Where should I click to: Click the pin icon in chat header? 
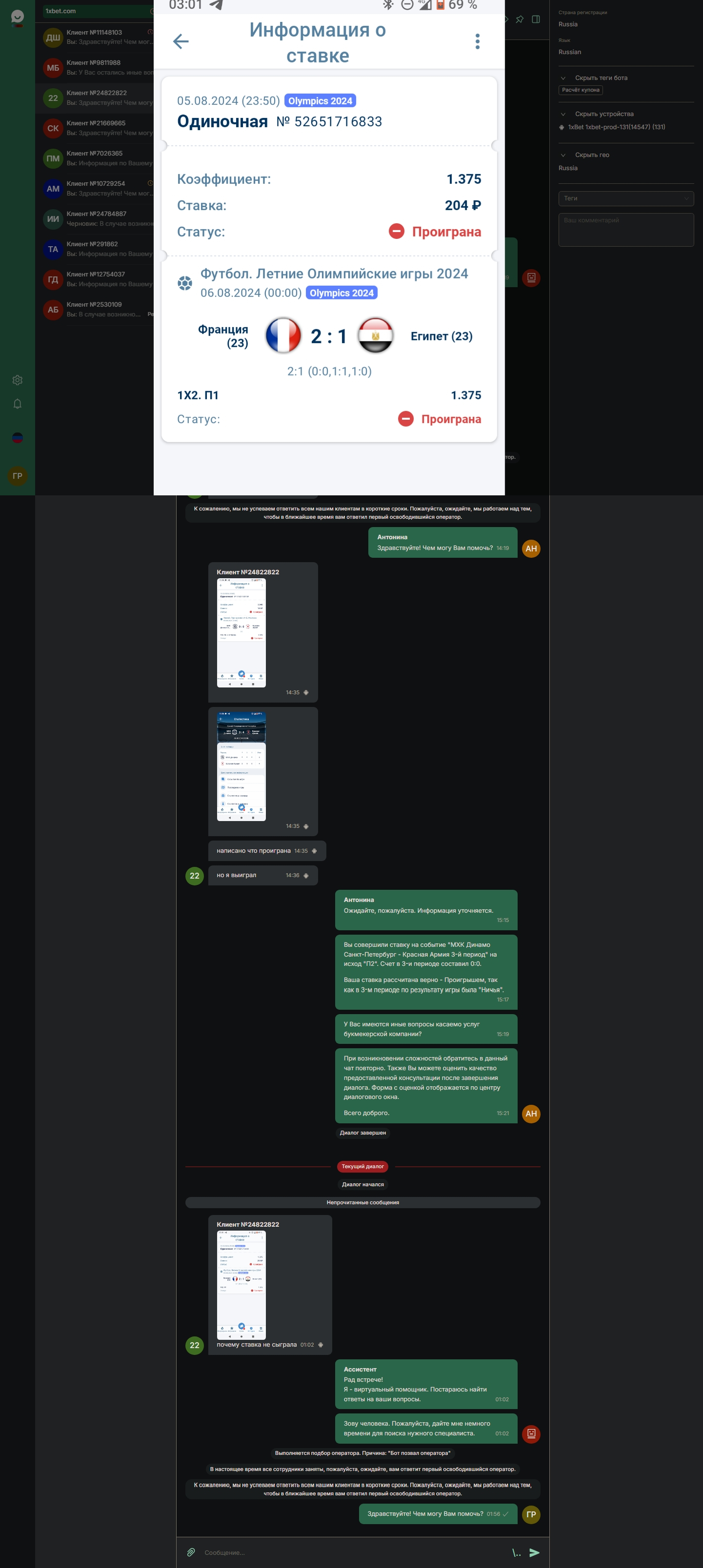(x=520, y=20)
